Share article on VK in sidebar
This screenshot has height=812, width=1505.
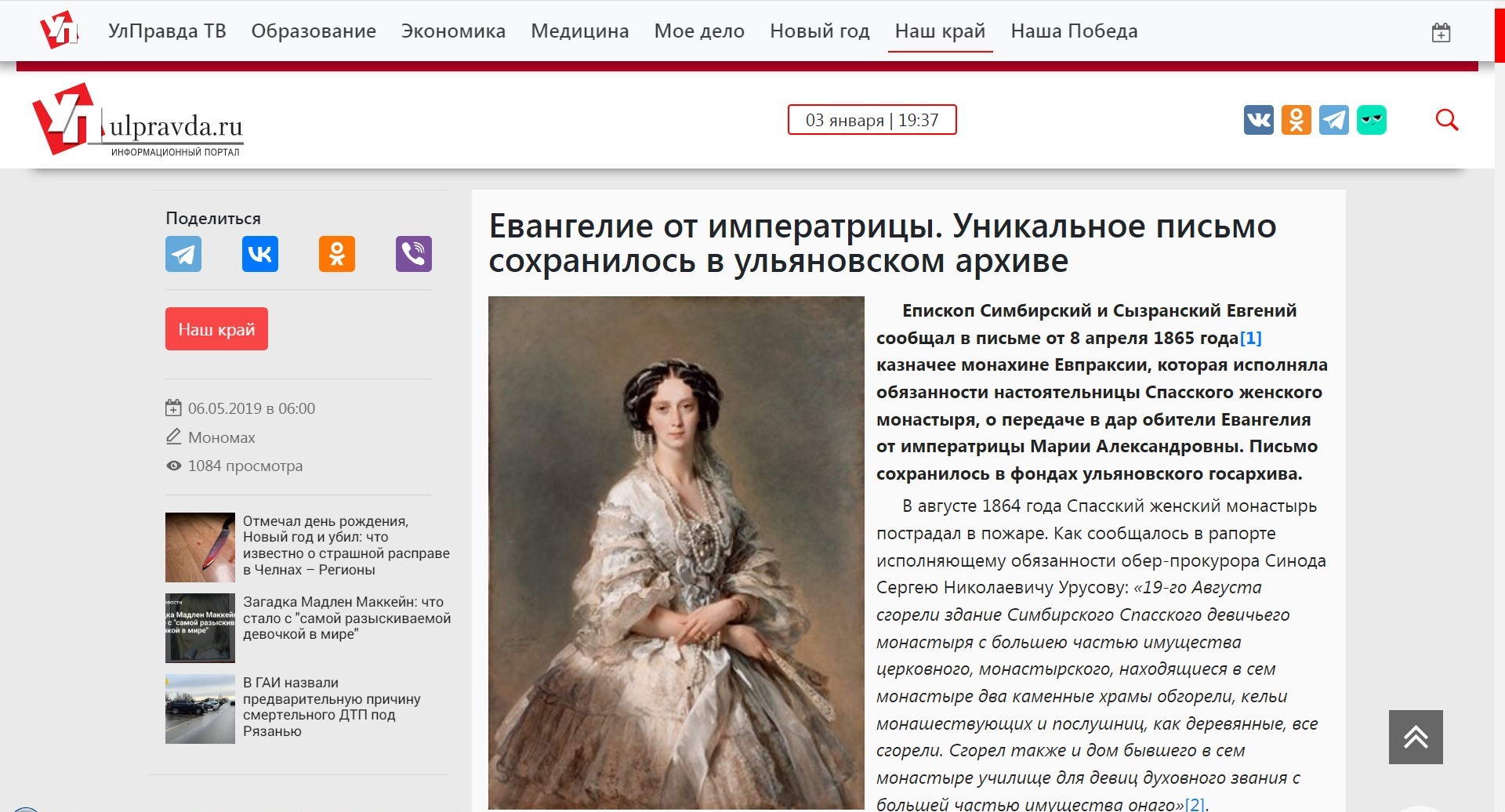coord(260,254)
